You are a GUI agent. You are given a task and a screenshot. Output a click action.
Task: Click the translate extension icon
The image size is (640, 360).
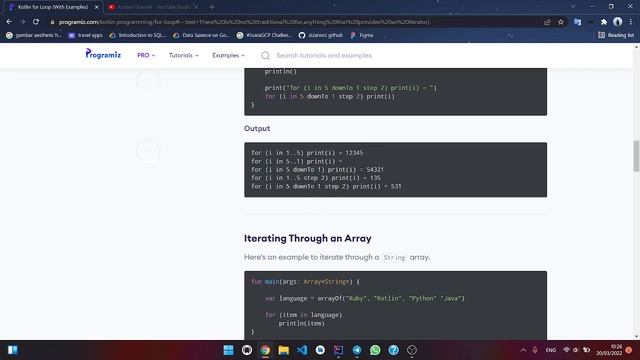[x=578, y=22]
